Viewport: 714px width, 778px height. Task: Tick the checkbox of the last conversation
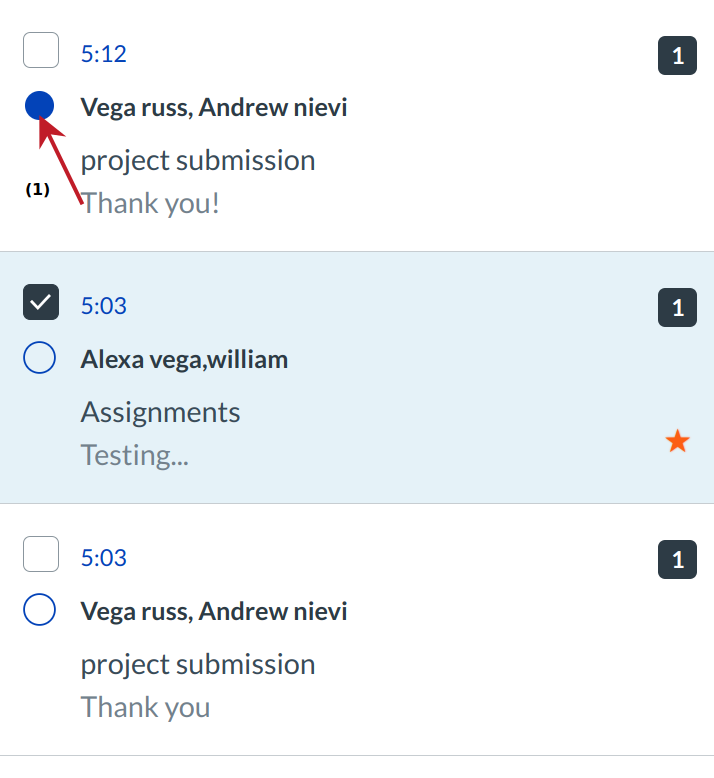tap(41, 554)
